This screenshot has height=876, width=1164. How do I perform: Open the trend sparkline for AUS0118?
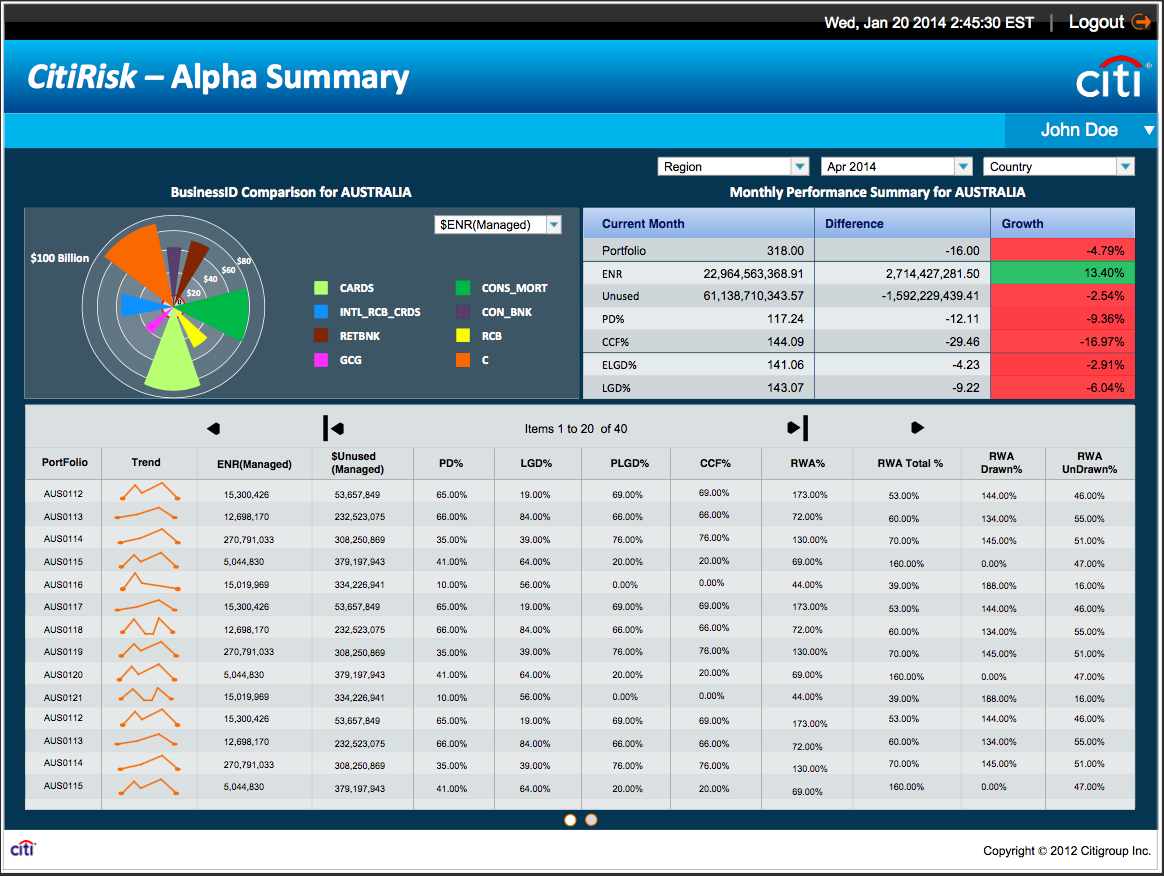pos(147,627)
